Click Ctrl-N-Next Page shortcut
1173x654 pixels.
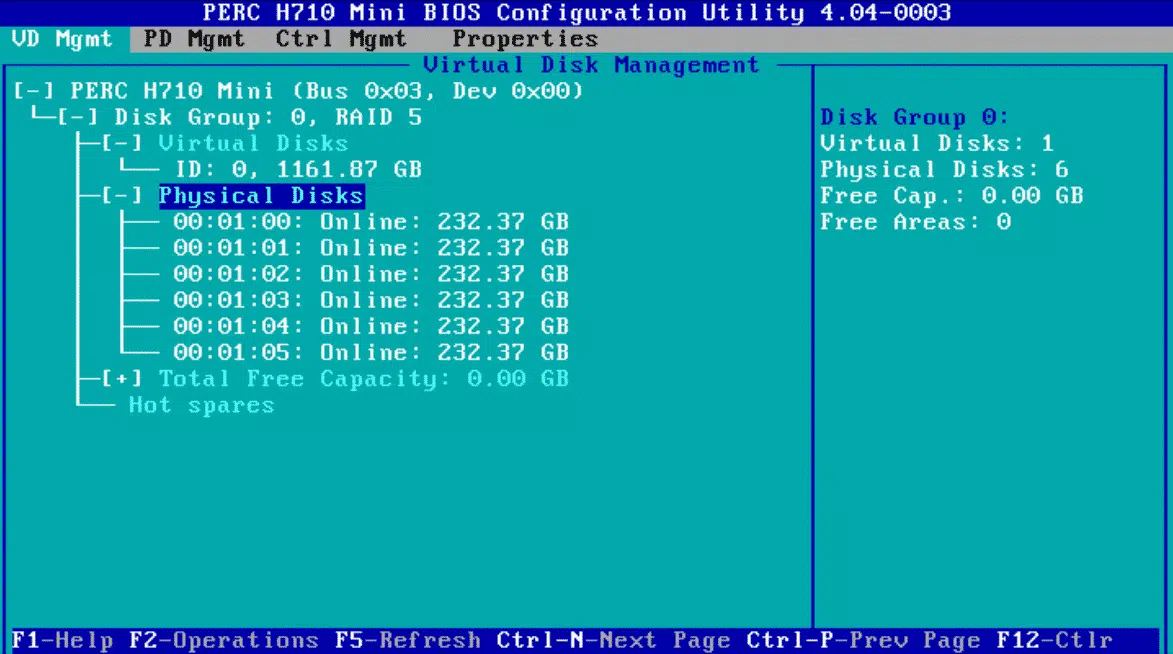click(x=613, y=641)
